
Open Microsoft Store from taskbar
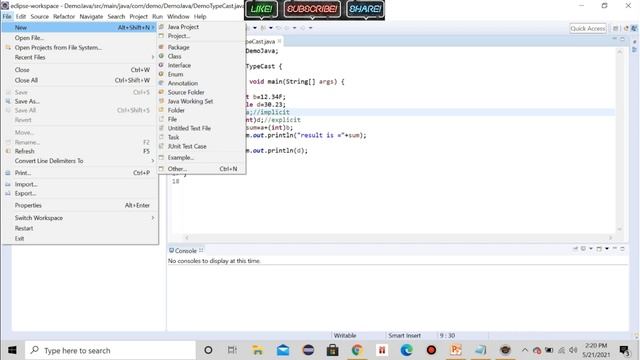[x=333, y=350]
